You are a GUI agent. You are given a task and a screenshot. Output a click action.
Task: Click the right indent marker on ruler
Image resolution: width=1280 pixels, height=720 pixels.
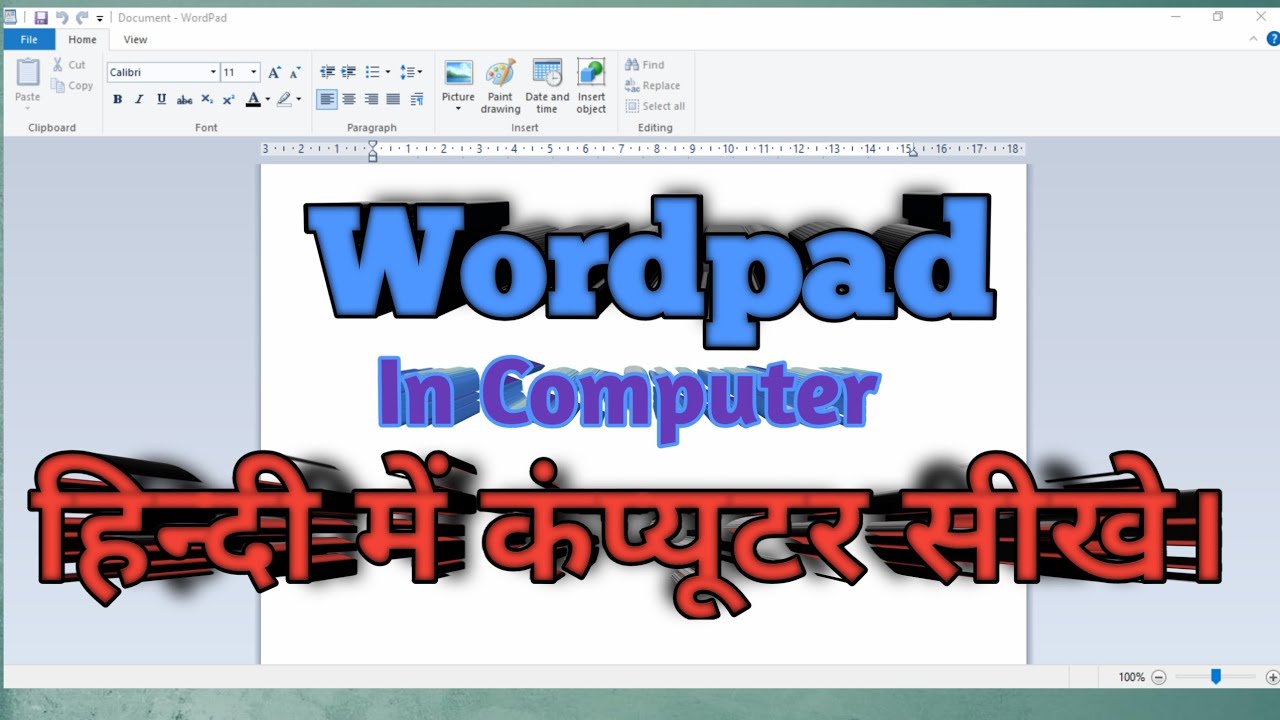tap(913, 152)
